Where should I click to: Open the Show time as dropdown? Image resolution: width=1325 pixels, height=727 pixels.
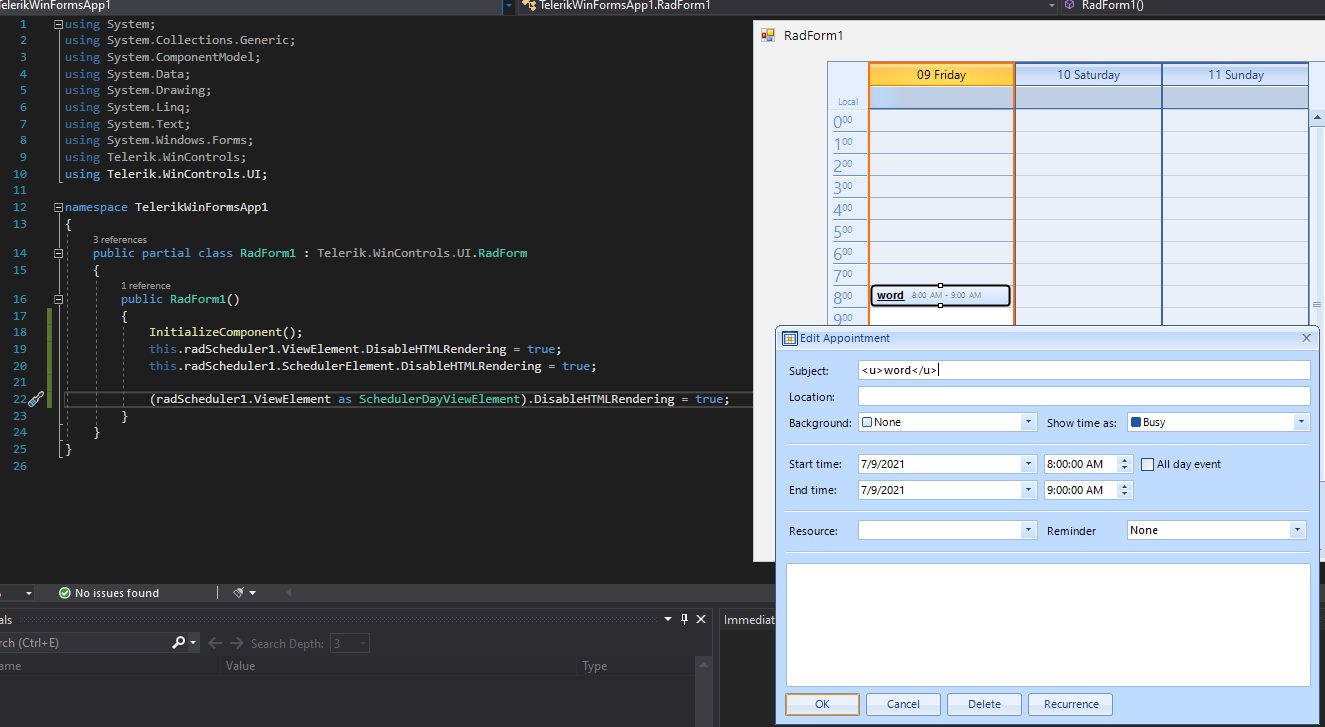[1300, 422]
